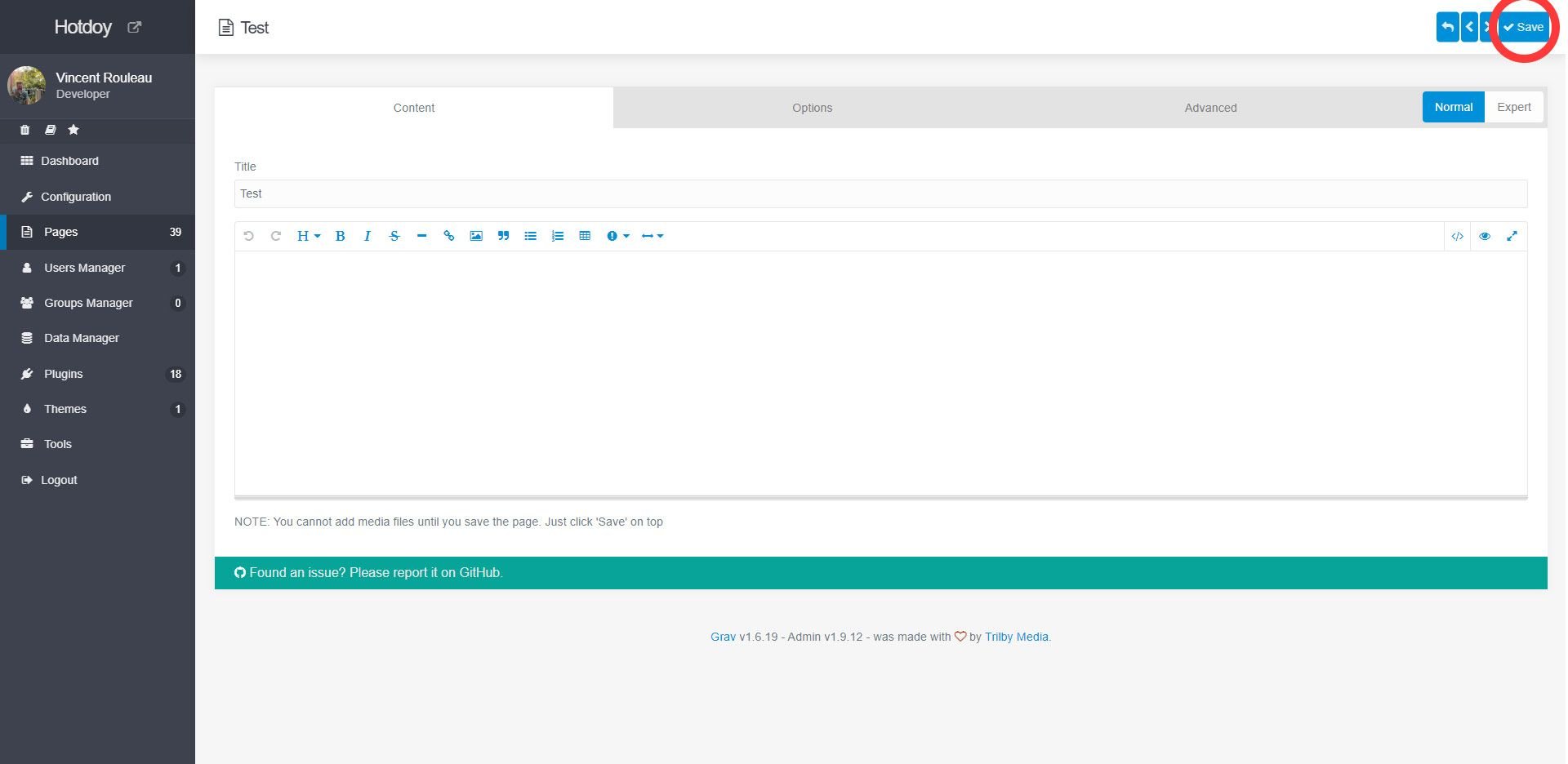1568x764 pixels.
Task: Click the trash icon in the sidebar
Action: [24, 130]
